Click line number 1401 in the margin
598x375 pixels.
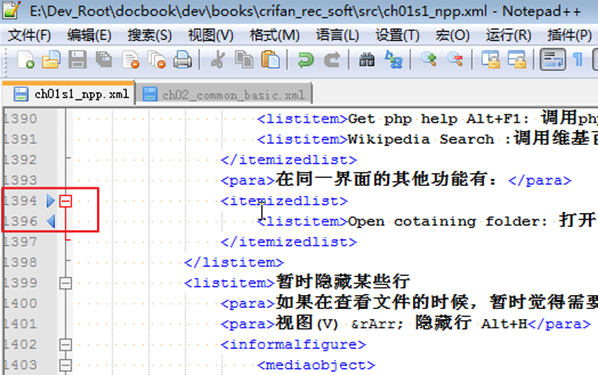(20, 324)
